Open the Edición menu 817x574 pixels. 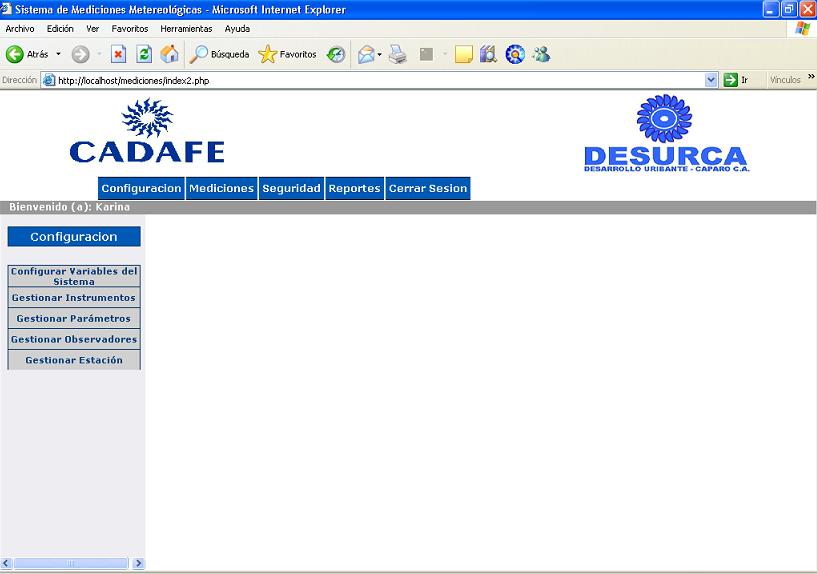tap(60, 29)
